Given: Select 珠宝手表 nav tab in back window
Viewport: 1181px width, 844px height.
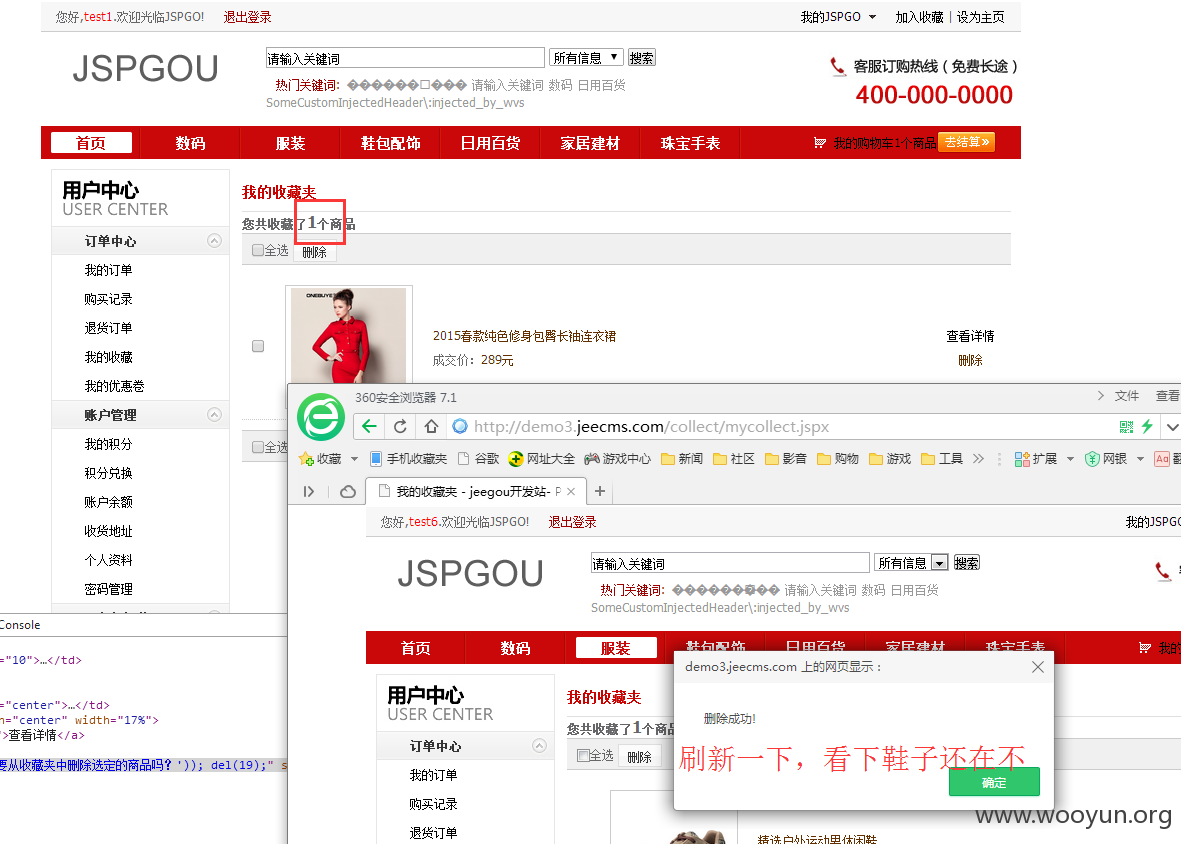Looking at the screenshot, I should coord(690,143).
